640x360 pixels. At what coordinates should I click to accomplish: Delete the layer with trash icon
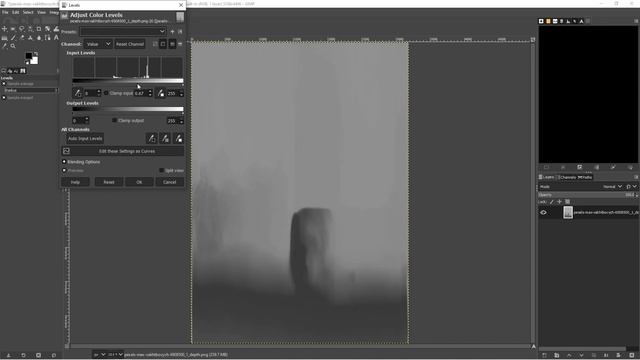point(632,356)
